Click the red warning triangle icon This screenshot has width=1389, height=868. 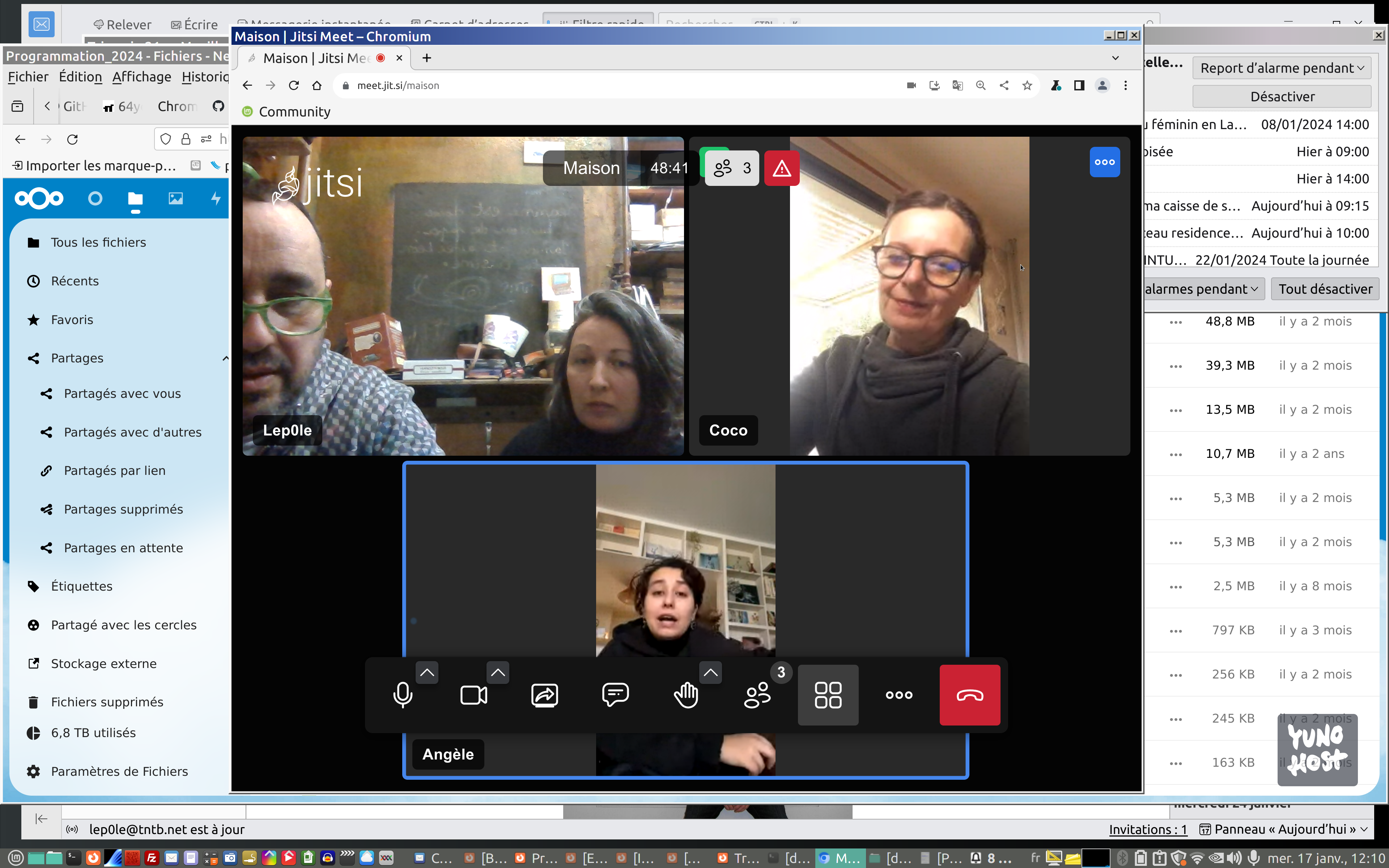781,168
